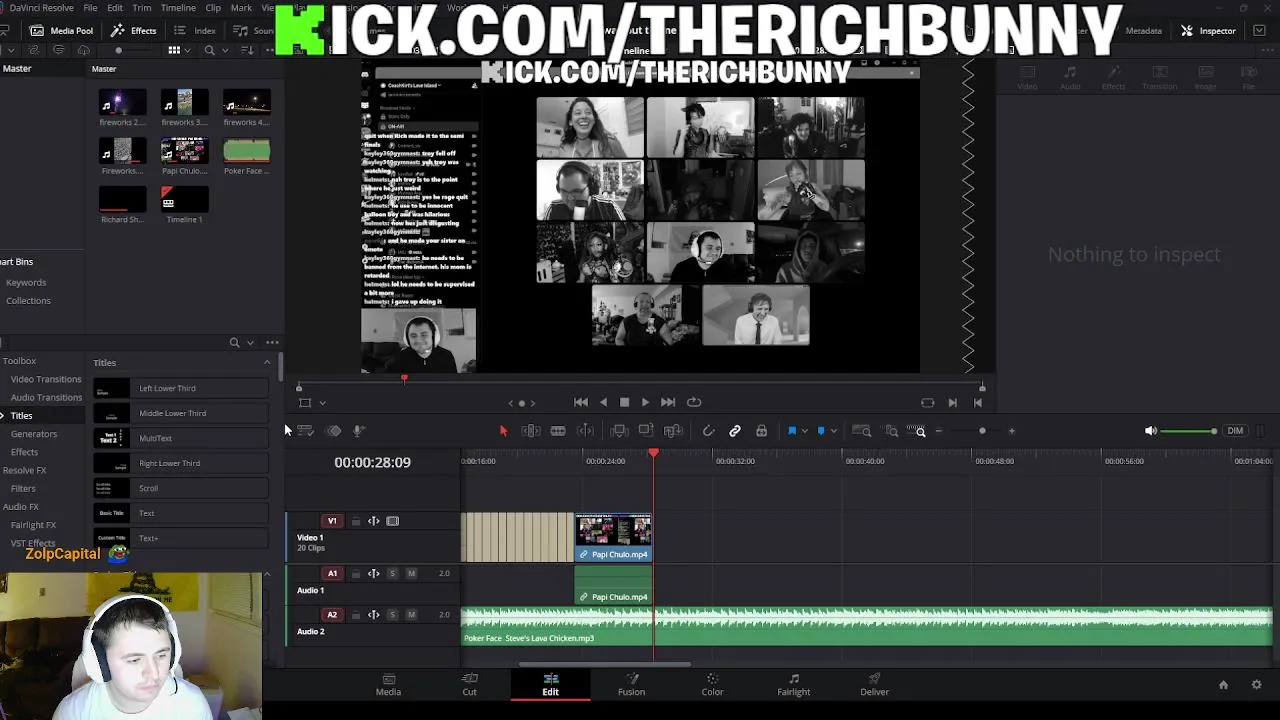
Task: Click the Custom Zoom icon
Action: coord(916,431)
